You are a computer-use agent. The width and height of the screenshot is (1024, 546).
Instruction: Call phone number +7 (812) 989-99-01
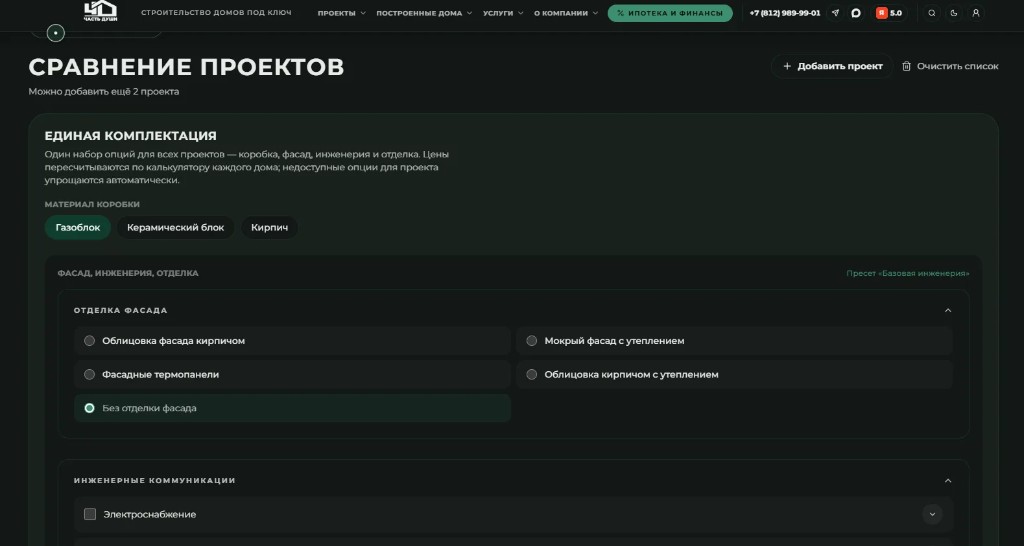pyautogui.click(x=784, y=13)
